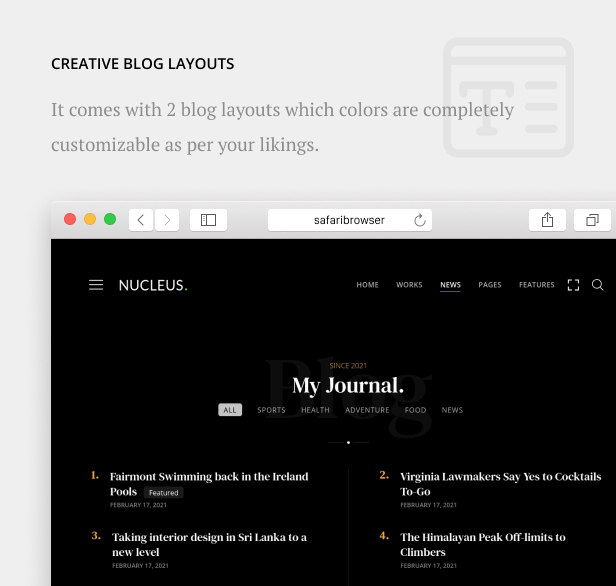Open The Himalayan Peak Off-limits article
The width and height of the screenshot is (616, 586).
point(483,544)
